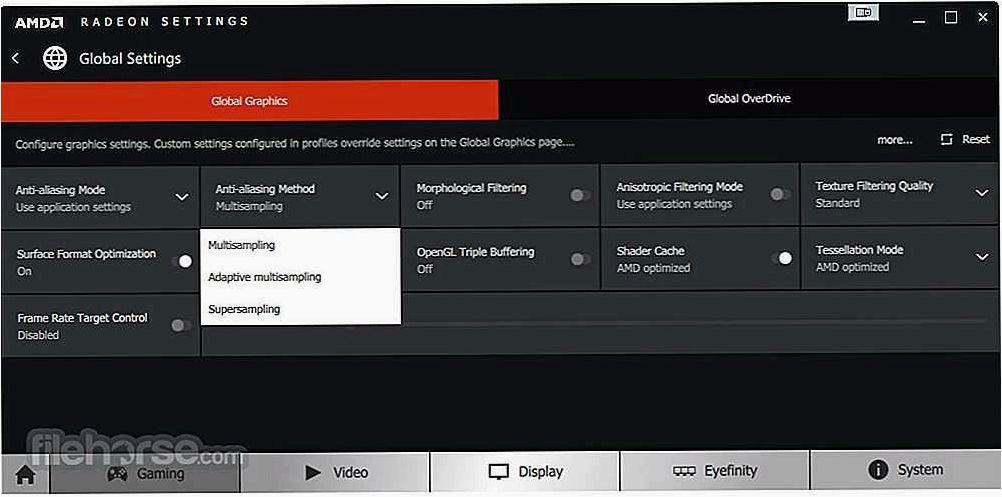Toggle Anisotropic Filtering Mode switch
The image size is (1002, 497).
tap(780, 194)
